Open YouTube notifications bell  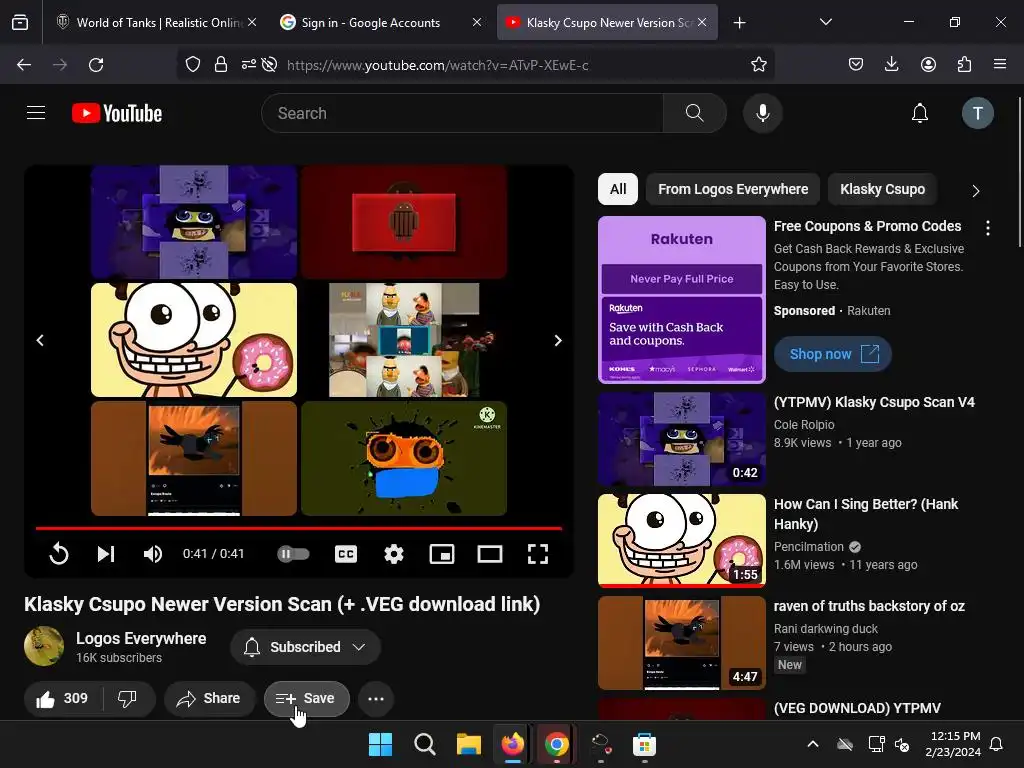pos(920,113)
